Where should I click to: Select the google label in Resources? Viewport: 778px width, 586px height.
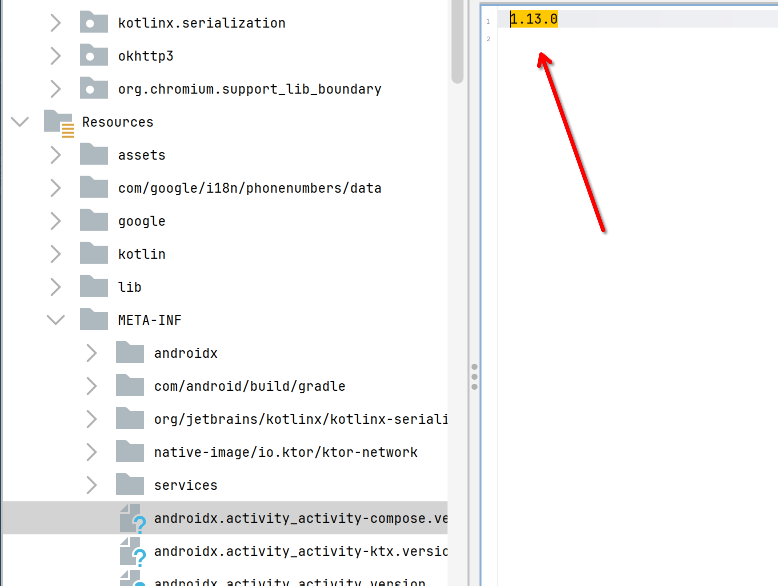point(141,221)
